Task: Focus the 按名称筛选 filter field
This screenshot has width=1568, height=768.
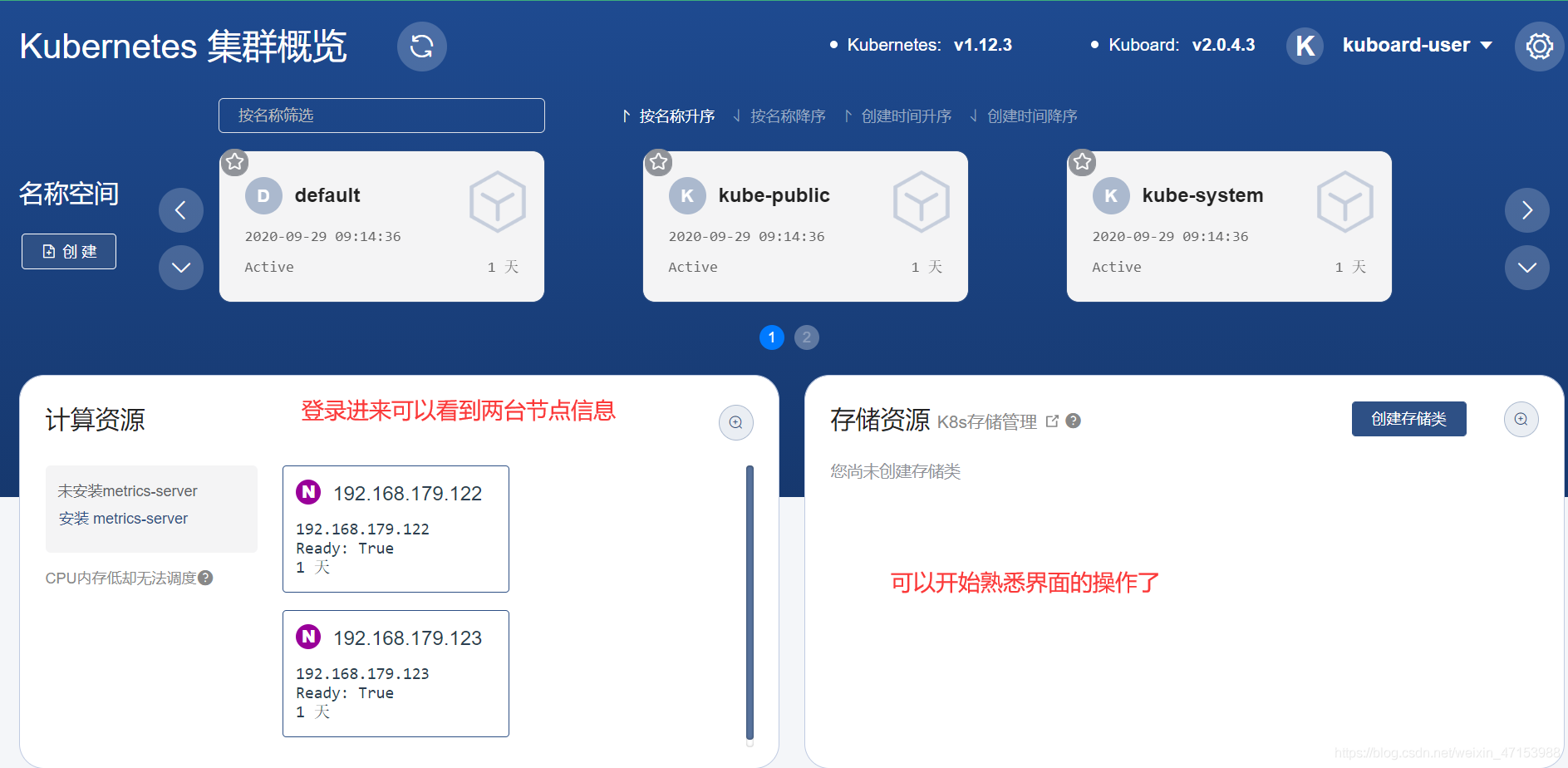Action: point(381,116)
